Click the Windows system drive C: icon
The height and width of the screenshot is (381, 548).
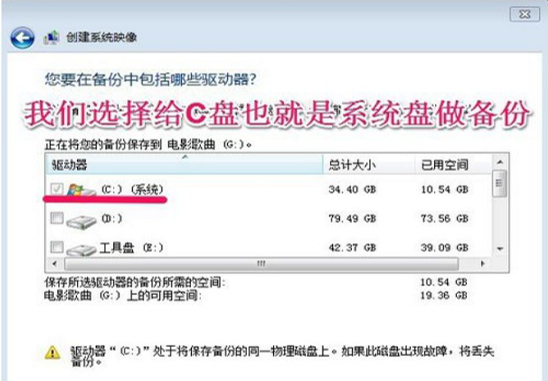pos(81,190)
